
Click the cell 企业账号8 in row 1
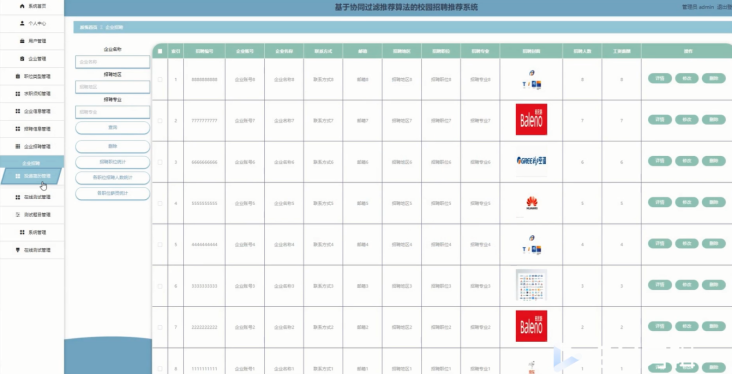(x=245, y=80)
